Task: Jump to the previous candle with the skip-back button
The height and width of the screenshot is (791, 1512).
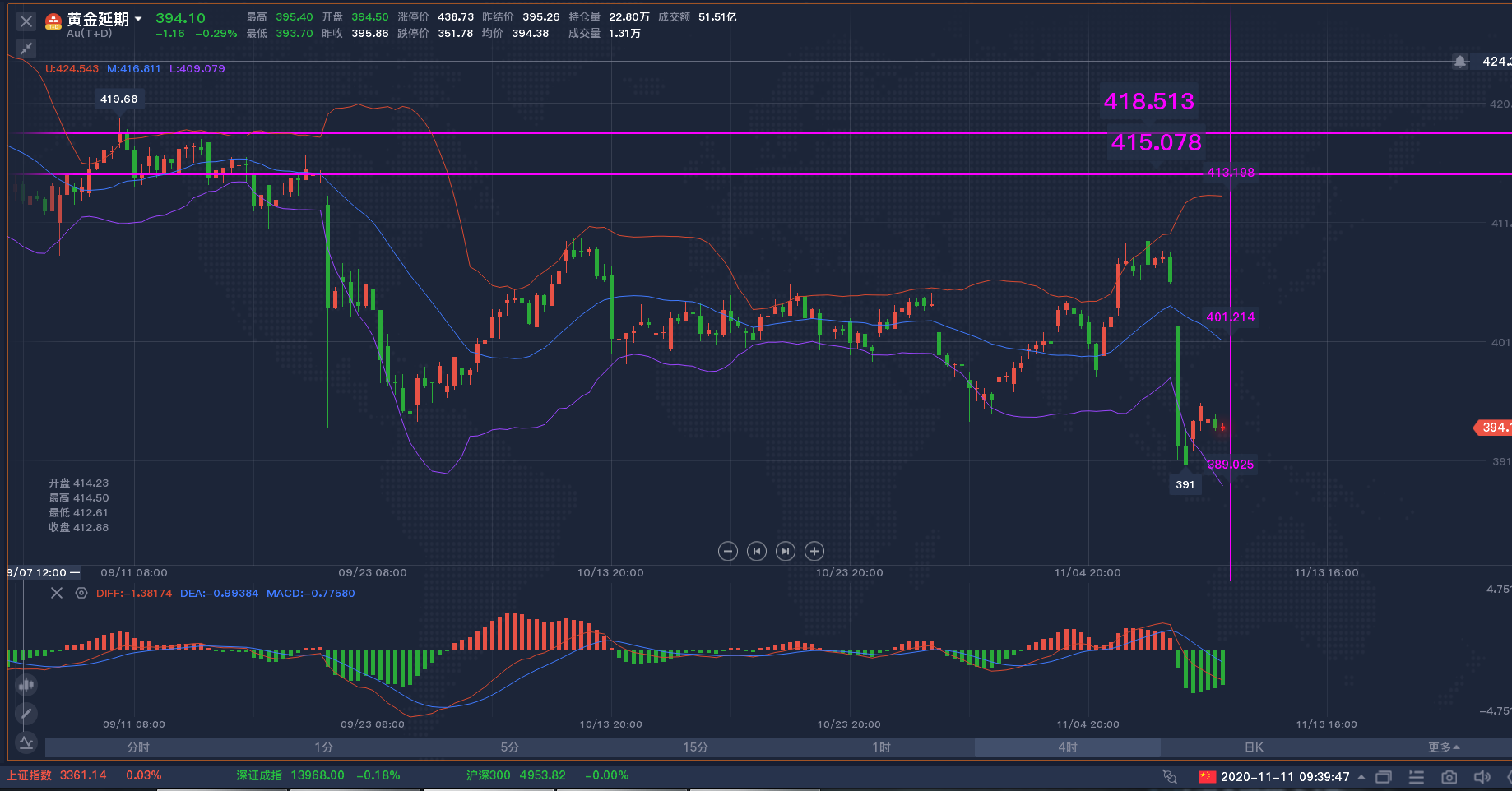Action: tap(757, 551)
